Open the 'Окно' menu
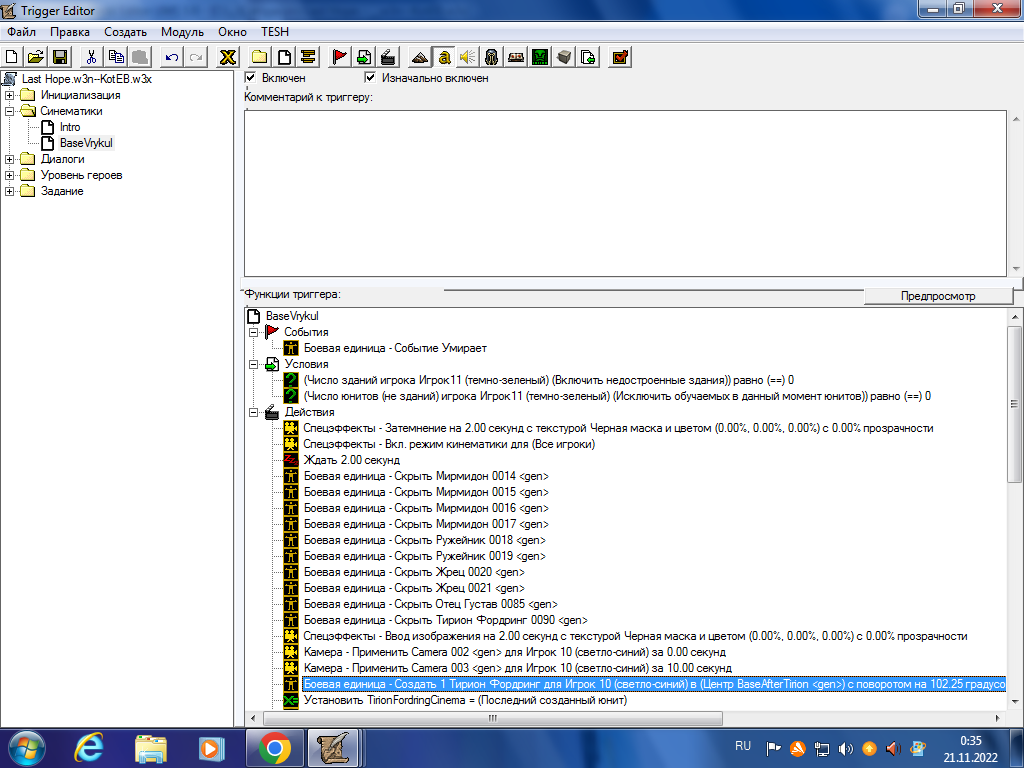Image resolution: width=1024 pixels, height=768 pixels. click(232, 32)
